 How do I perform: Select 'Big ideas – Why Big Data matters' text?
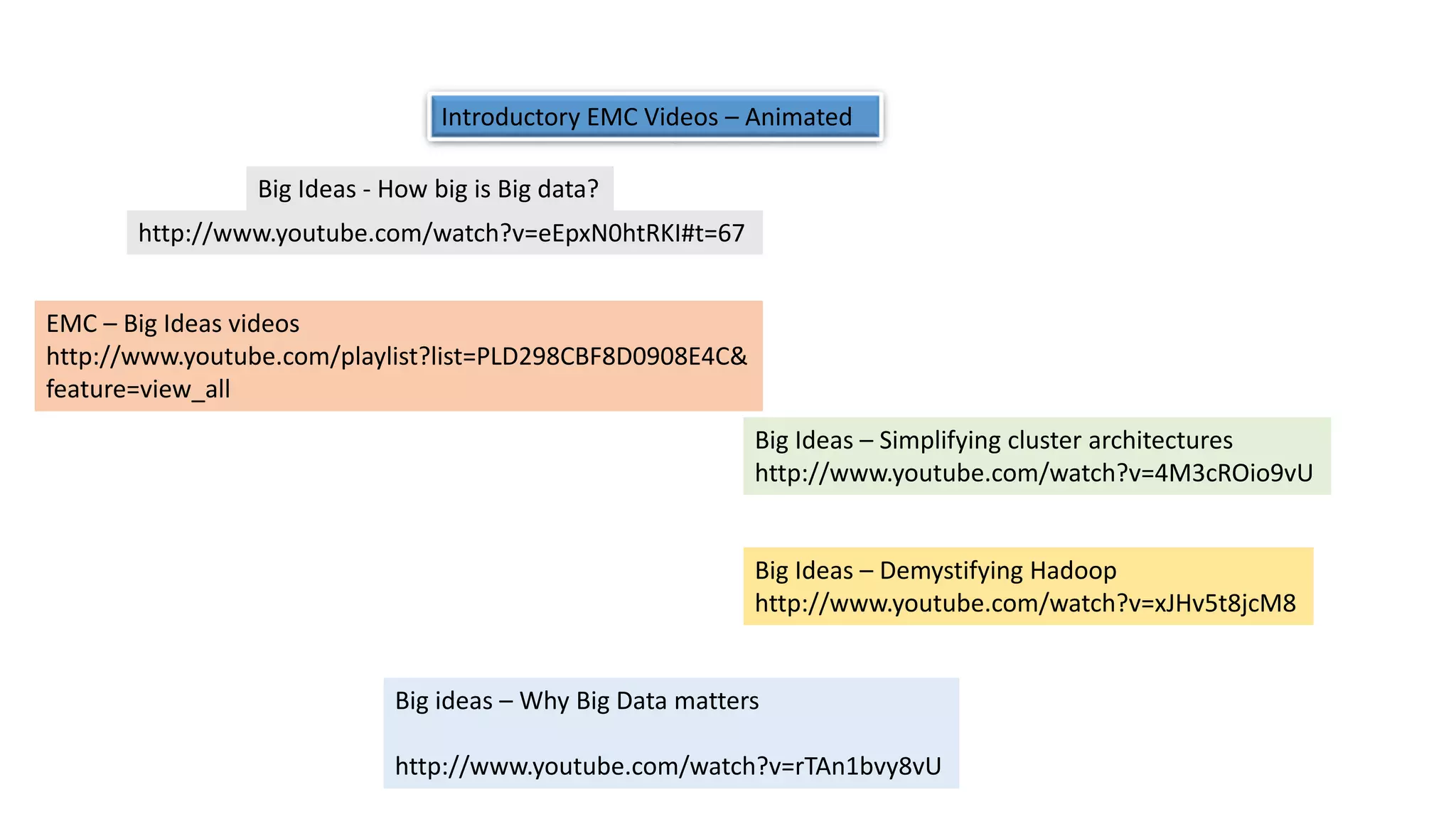[x=577, y=701]
